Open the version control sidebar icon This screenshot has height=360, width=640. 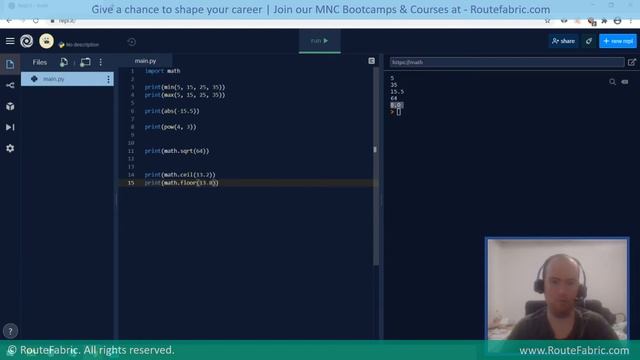[x=10, y=85]
